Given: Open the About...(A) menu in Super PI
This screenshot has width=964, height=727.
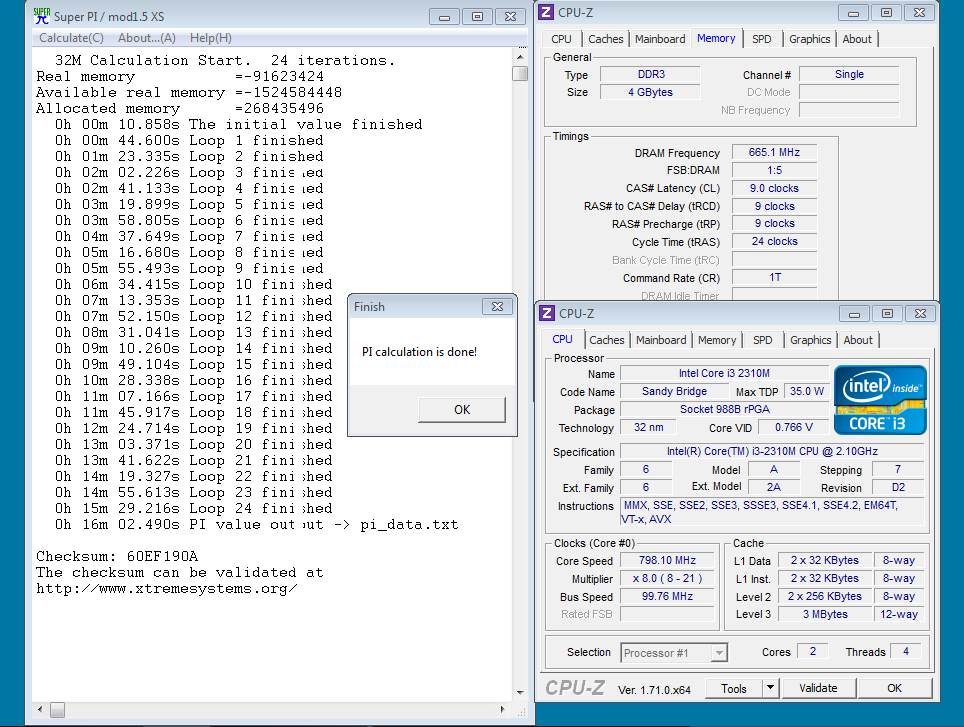Looking at the screenshot, I should (x=147, y=38).
